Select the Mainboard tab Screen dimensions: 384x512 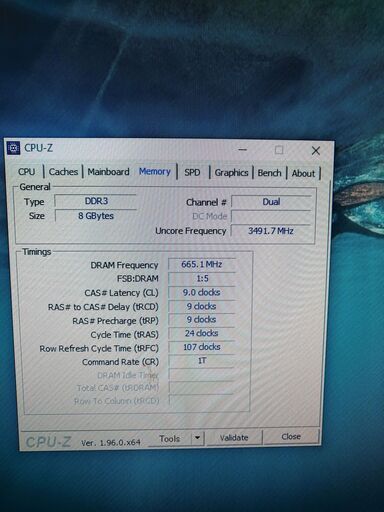108,172
